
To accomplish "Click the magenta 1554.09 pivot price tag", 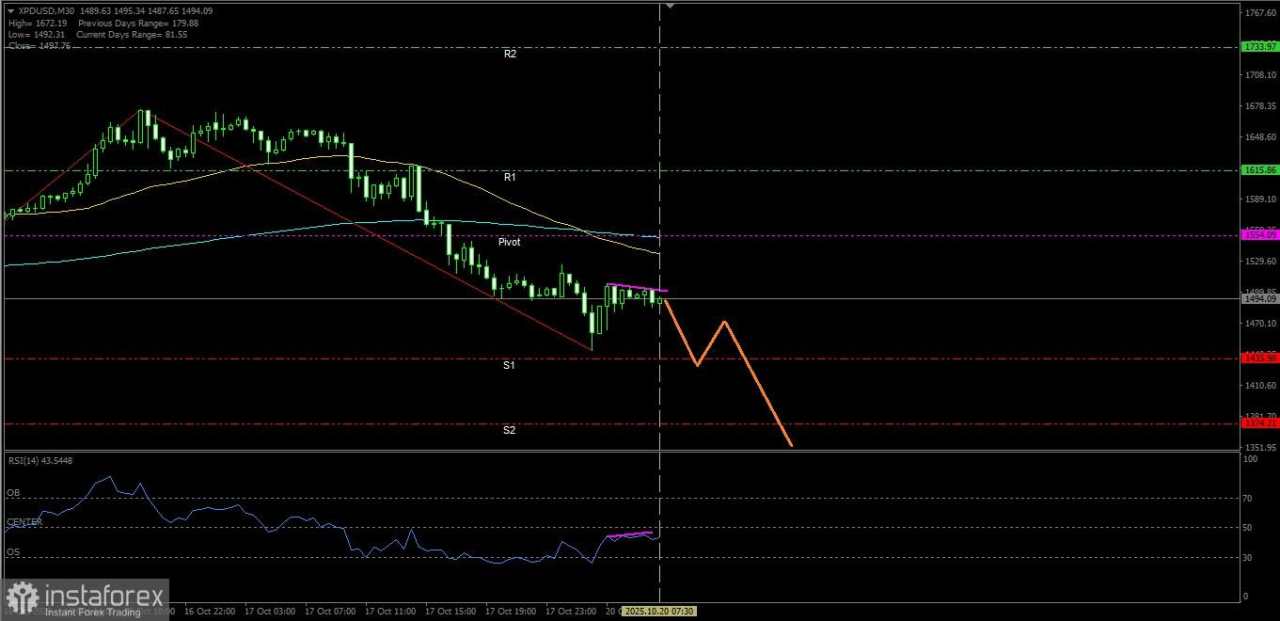I will [1258, 236].
